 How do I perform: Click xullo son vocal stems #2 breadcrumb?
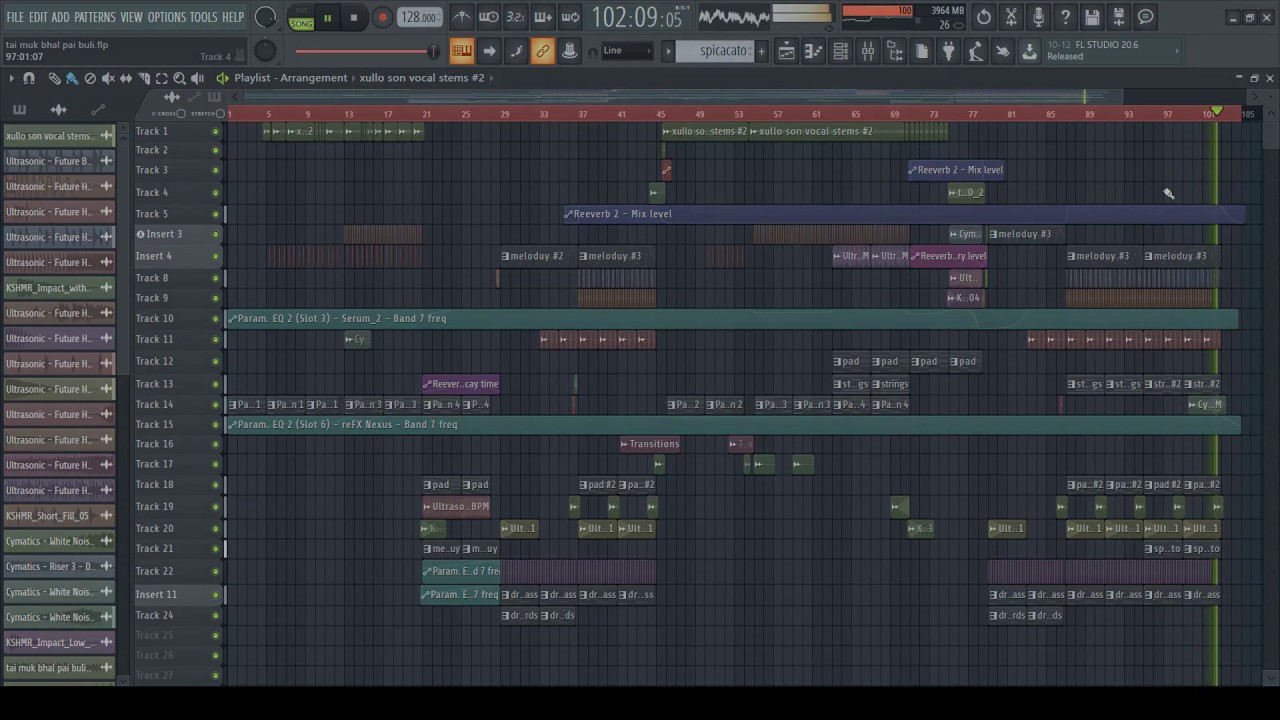(x=422, y=78)
